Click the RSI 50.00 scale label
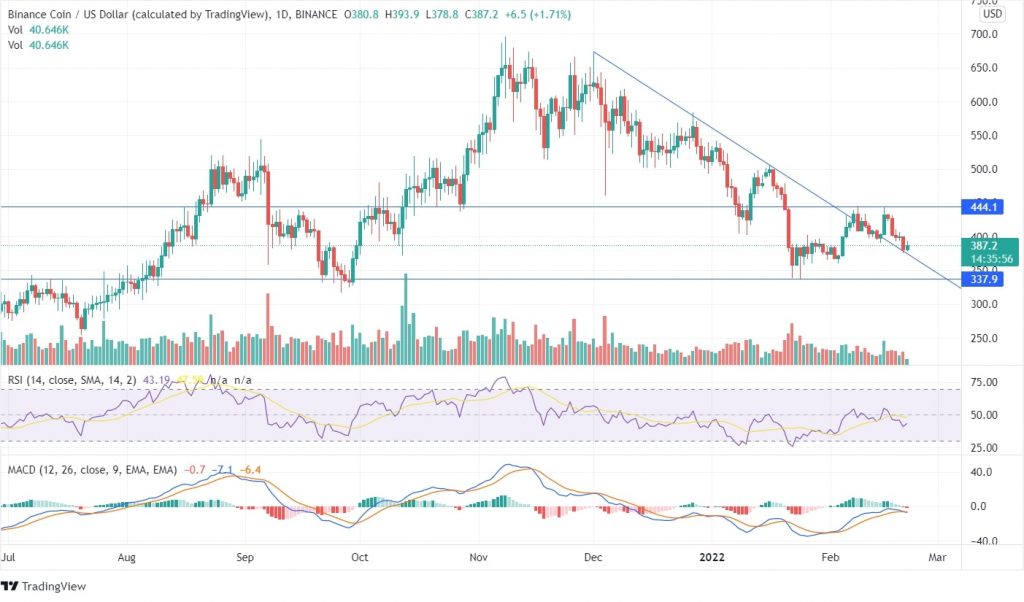Screen dimensions: 1024x602 point(984,415)
